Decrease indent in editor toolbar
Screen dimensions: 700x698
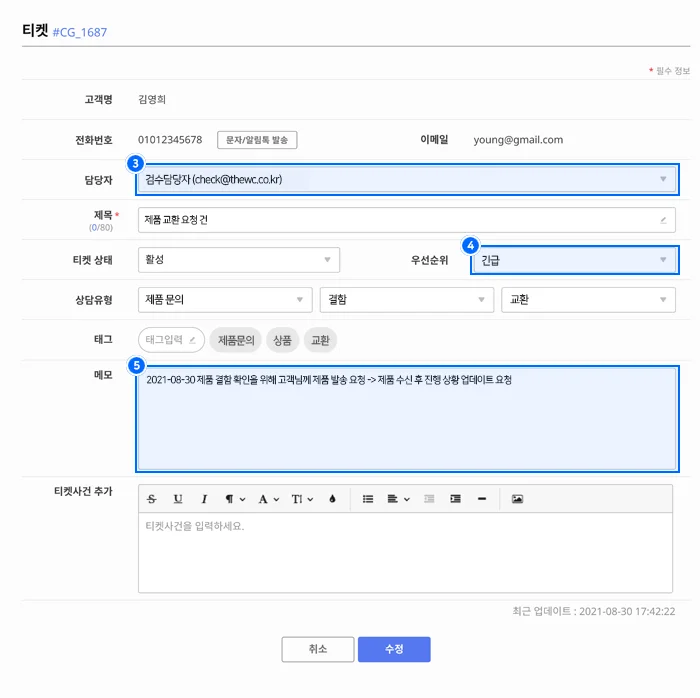tap(429, 499)
